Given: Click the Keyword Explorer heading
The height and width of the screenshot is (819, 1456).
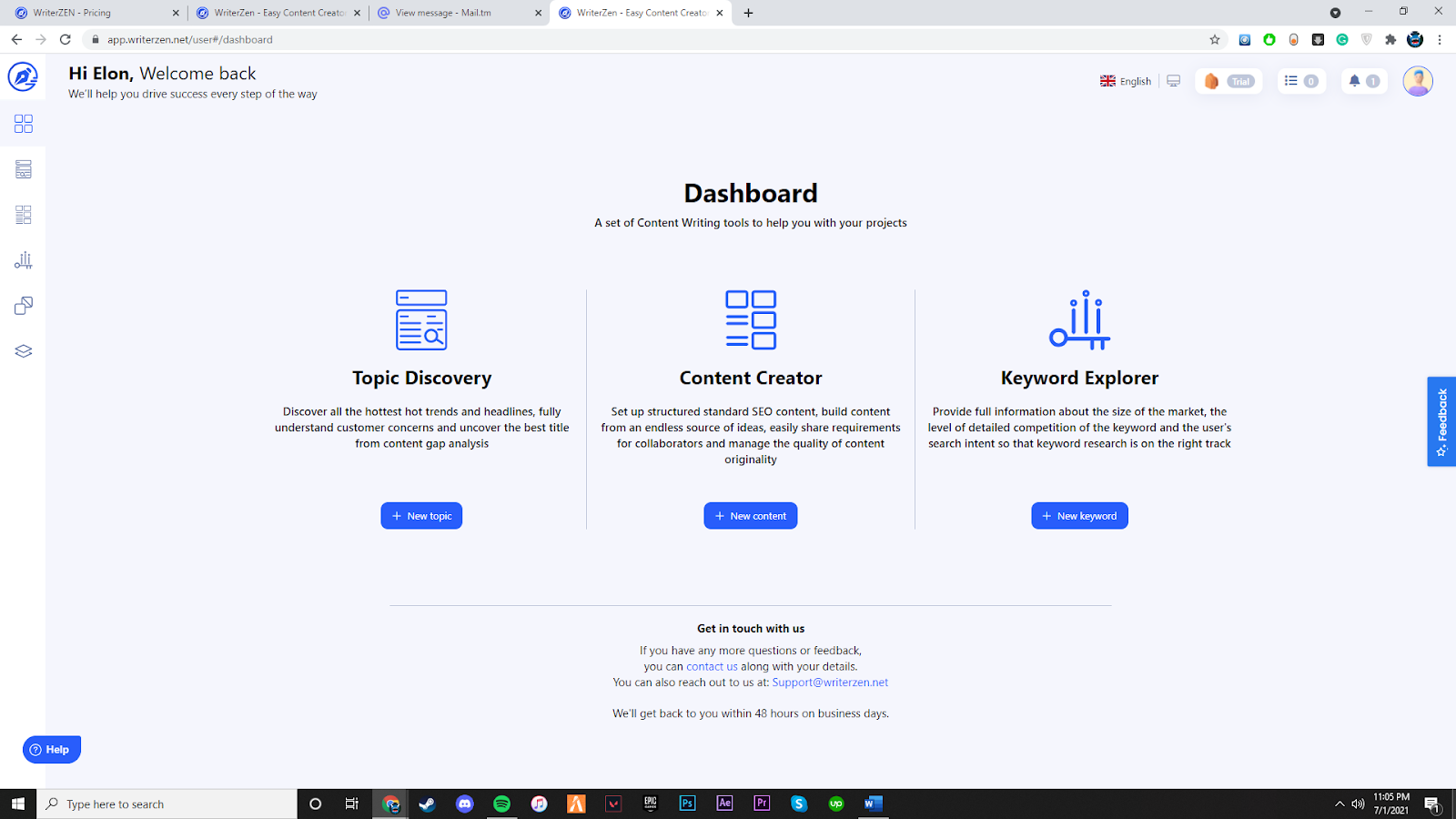Looking at the screenshot, I should 1079,378.
